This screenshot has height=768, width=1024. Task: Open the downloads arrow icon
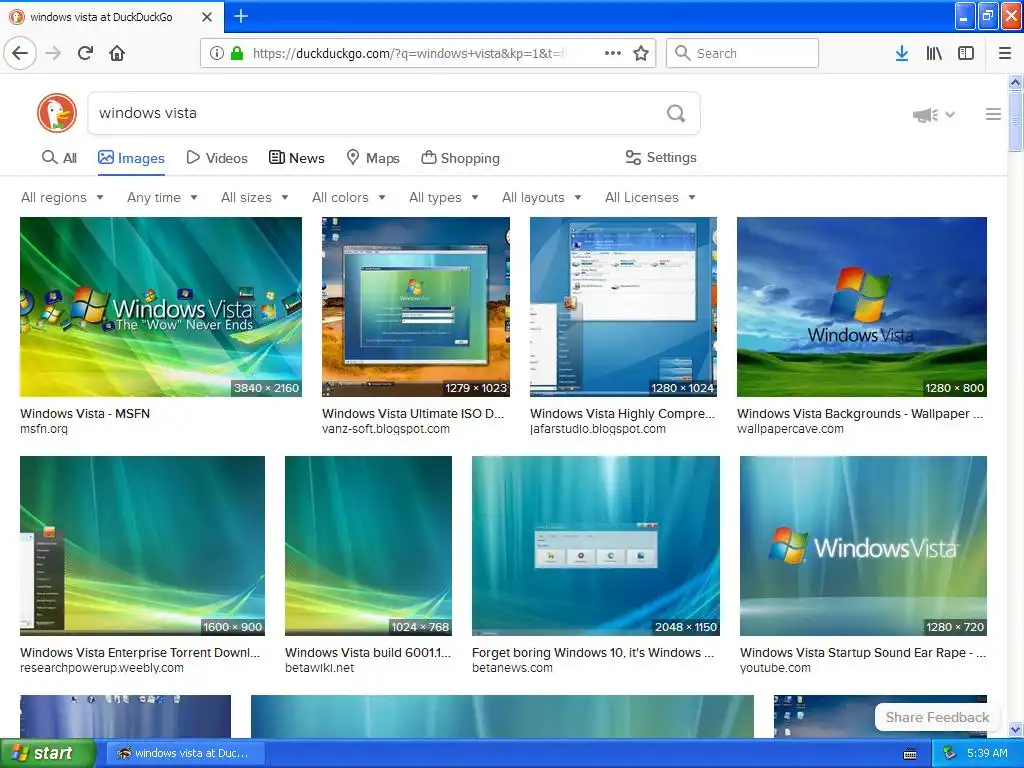(901, 53)
